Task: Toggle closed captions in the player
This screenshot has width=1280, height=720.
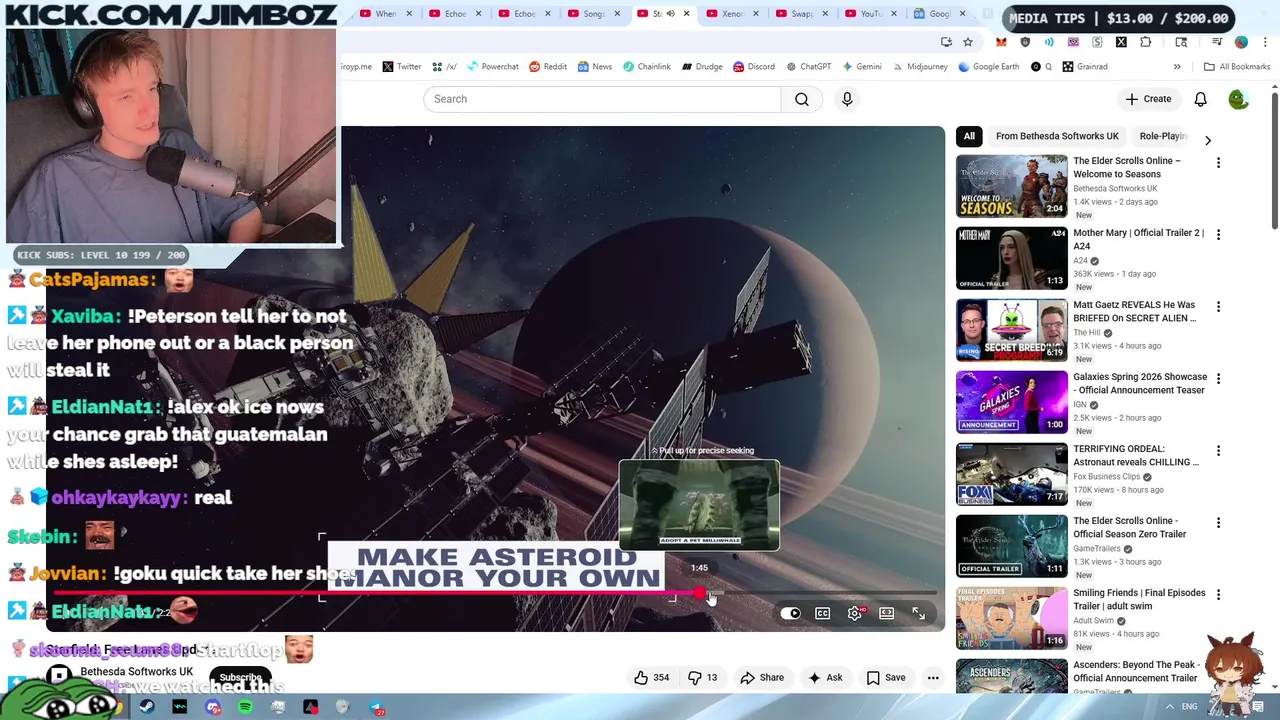Action: coord(823,613)
